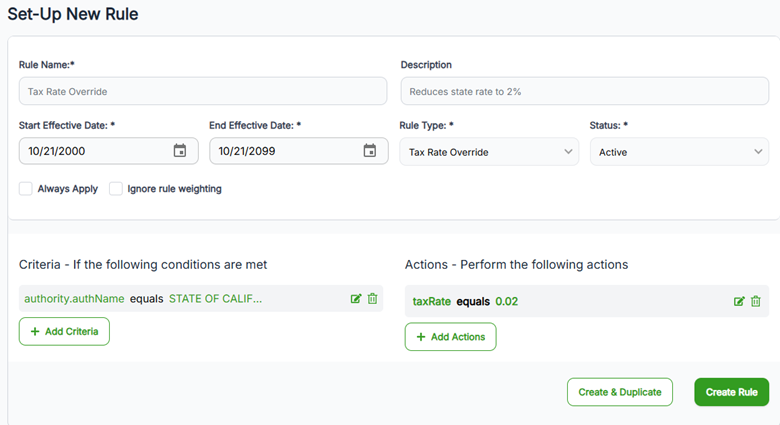
Task: Focus the Rule Name text field
Action: click(203, 91)
